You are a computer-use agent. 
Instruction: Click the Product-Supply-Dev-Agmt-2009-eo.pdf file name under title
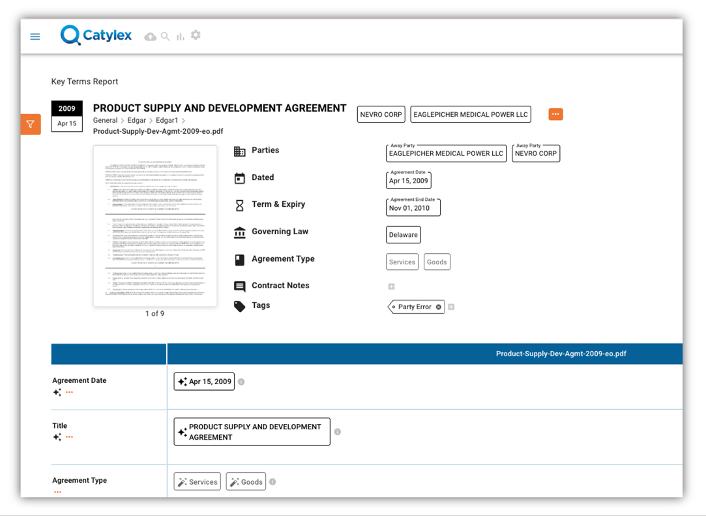pyautogui.click(x=158, y=131)
